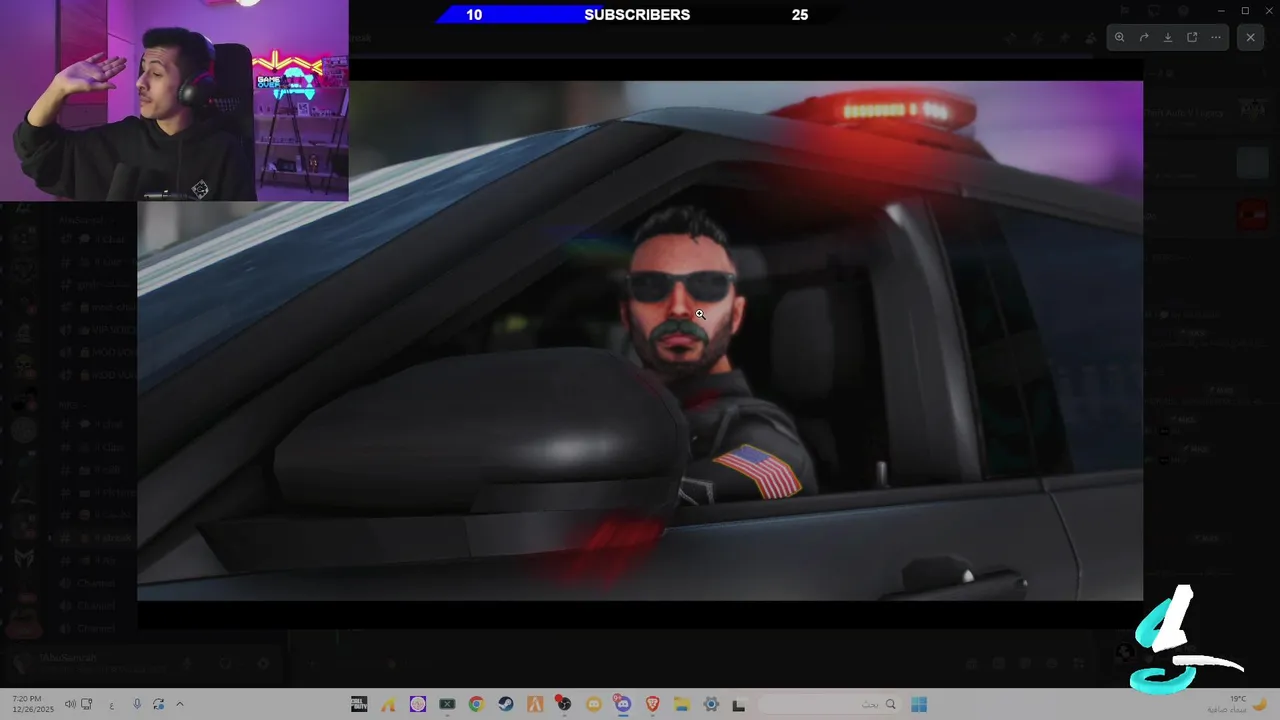This screenshot has width=1280, height=720.
Task: Open the Xbox Game Bar taskbar icon
Action: tap(447, 704)
